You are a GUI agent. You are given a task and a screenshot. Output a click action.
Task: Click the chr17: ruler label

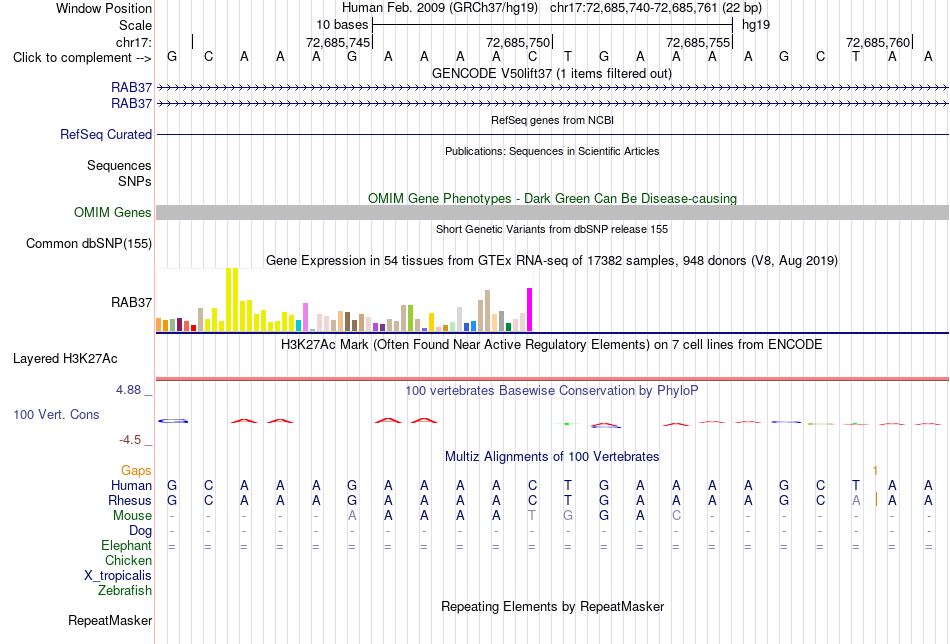click(133, 42)
